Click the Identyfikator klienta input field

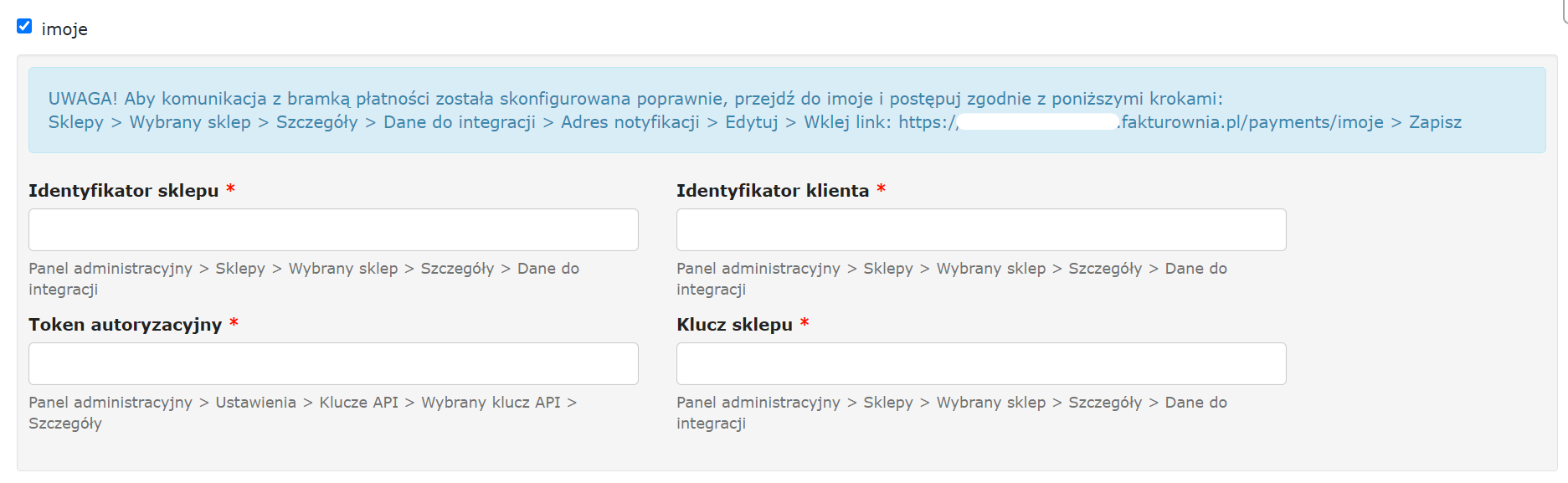pos(979,229)
